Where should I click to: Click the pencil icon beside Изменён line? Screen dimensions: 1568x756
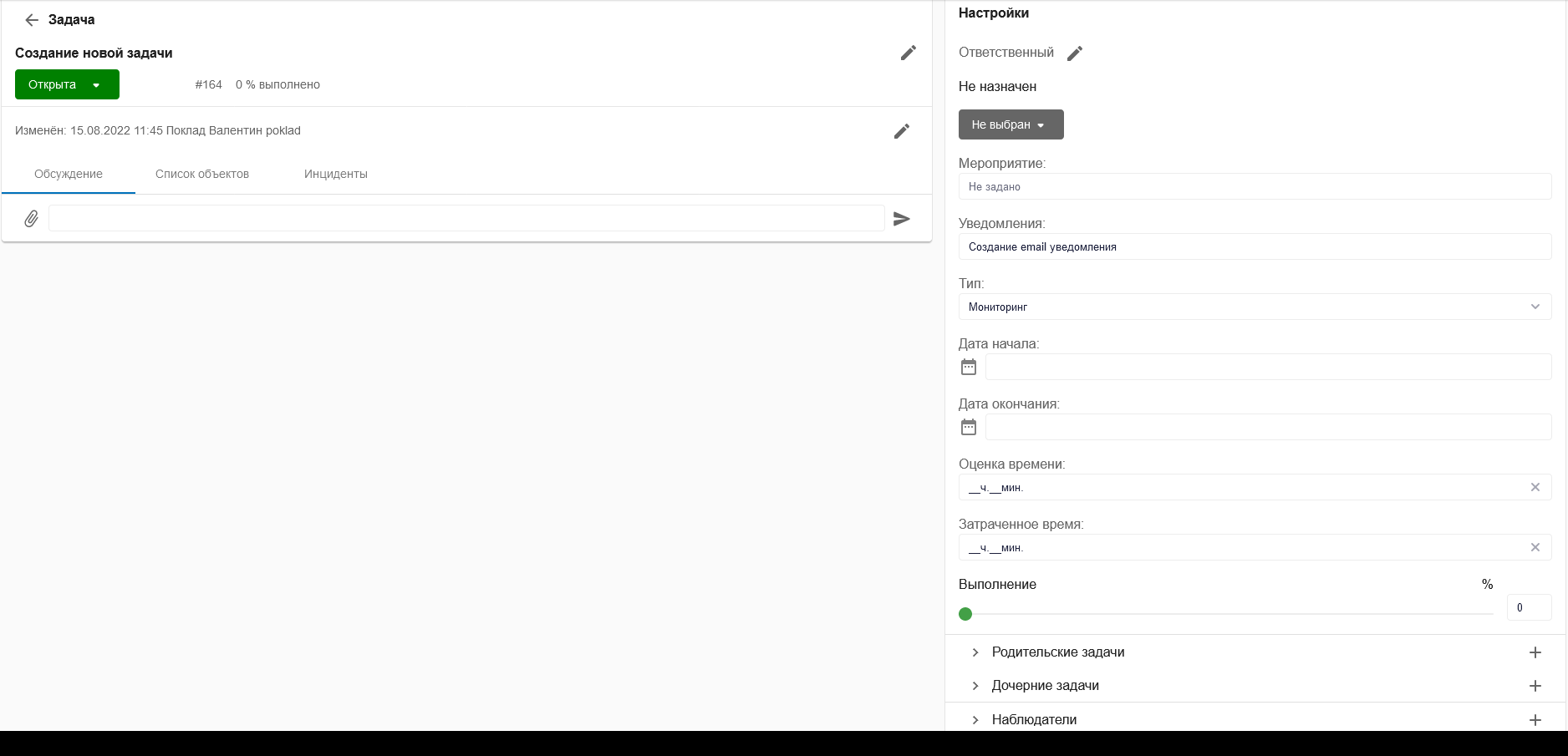pos(901,131)
